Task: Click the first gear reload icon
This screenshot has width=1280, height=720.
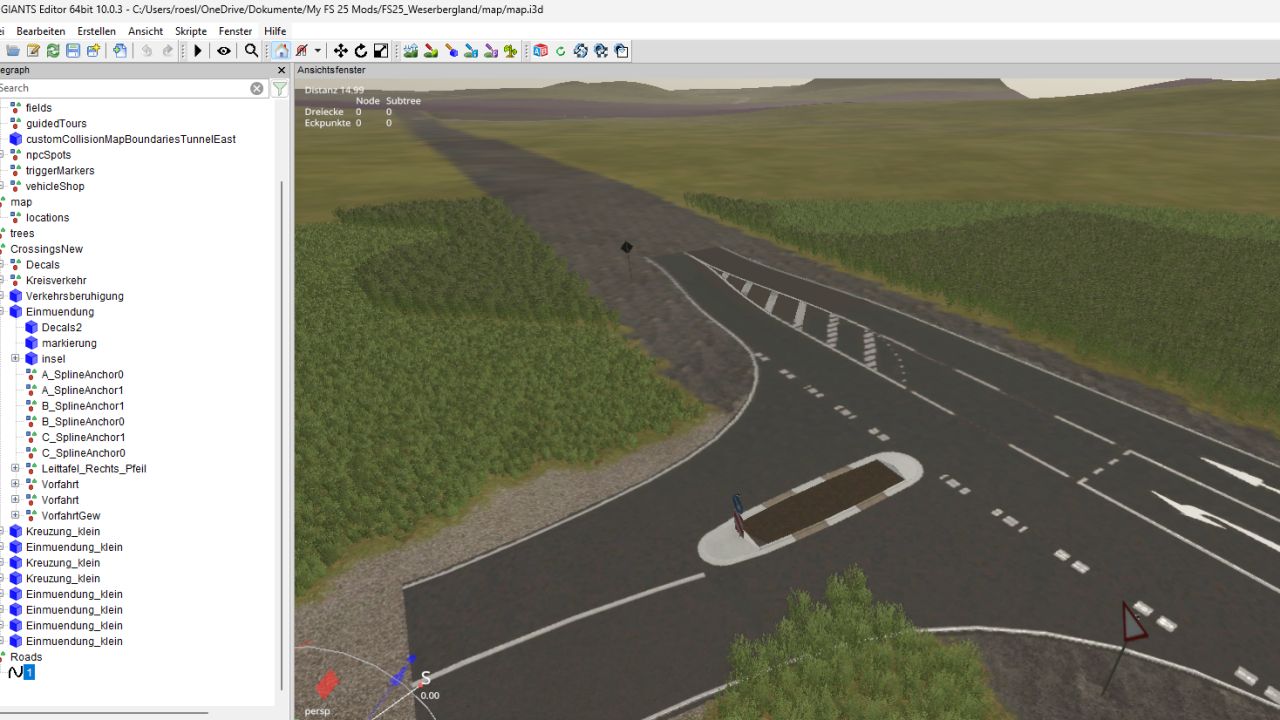Action: coord(581,51)
